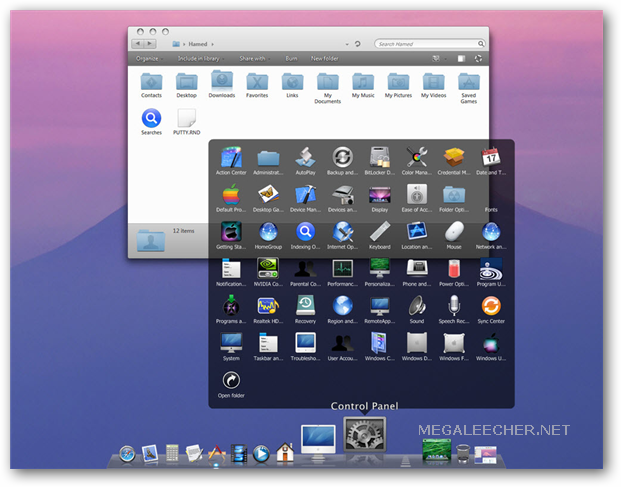Open Region and Language icon
This screenshot has height=487, width=621.
pos(343,306)
